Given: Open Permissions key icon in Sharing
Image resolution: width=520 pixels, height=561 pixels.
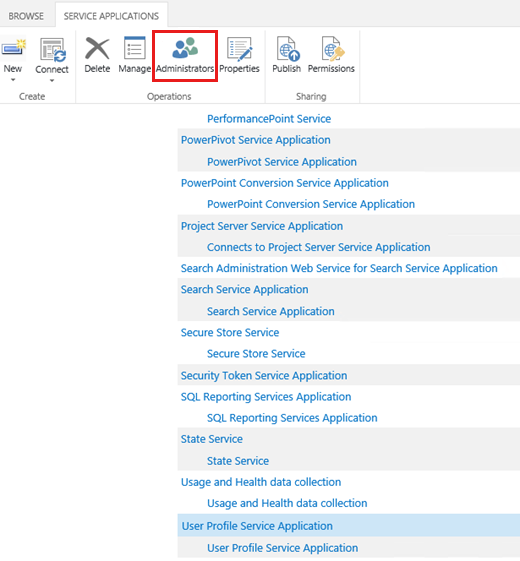Looking at the screenshot, I should [x=332, y=49].
